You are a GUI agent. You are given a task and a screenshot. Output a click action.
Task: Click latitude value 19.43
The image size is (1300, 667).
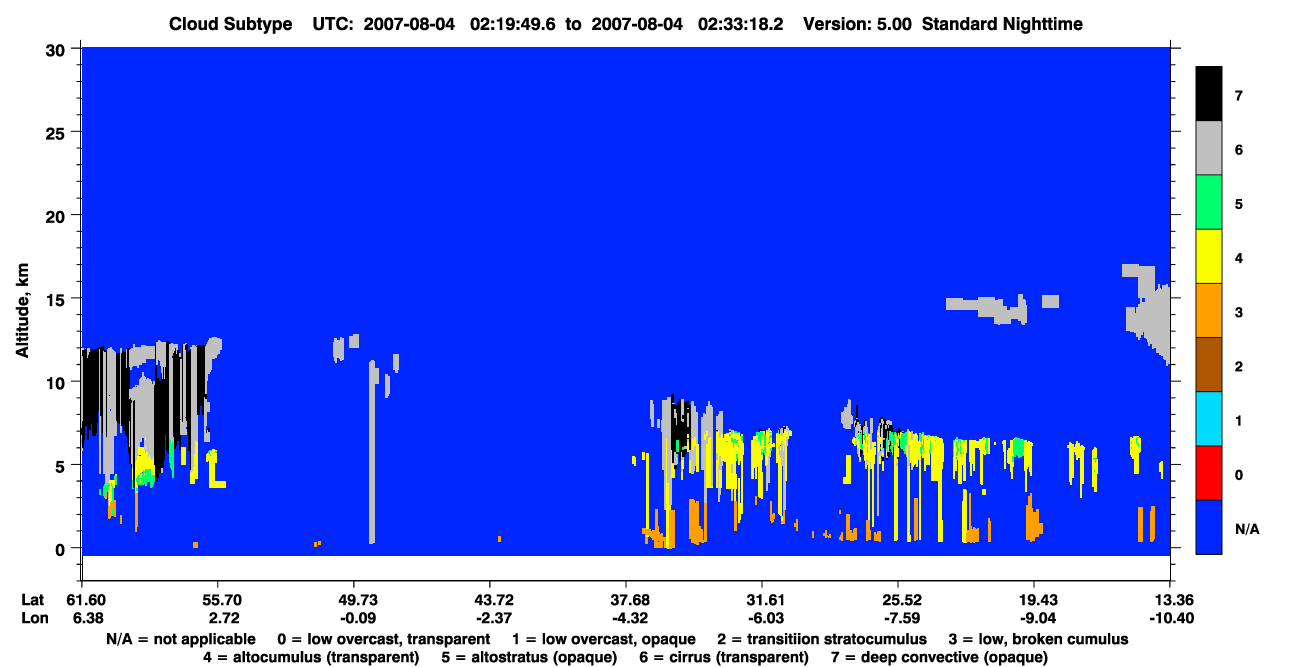coord(1034,600)
